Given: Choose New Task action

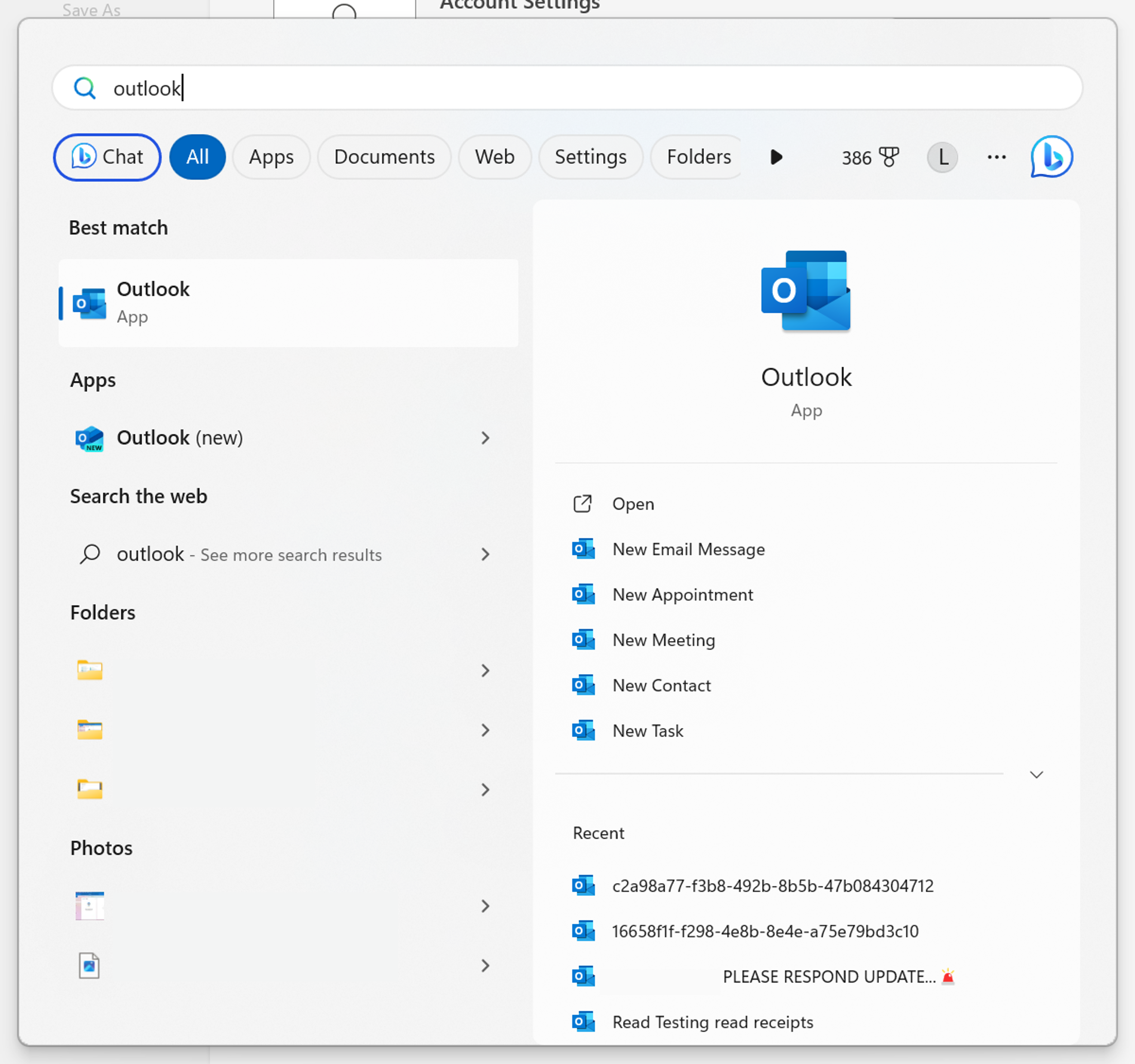Looking at the screenshot, I should (x=806, y=731).
